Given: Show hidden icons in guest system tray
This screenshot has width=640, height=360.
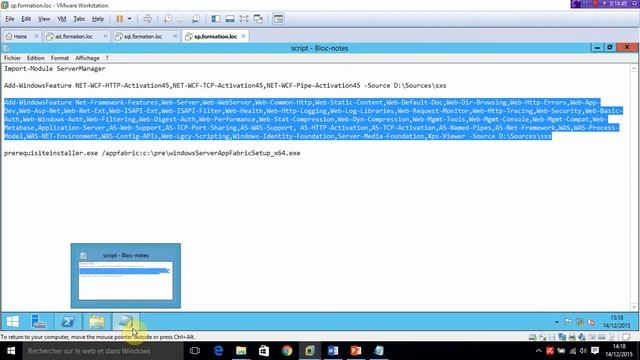Looking at the screenshot, I should [557, 322].
